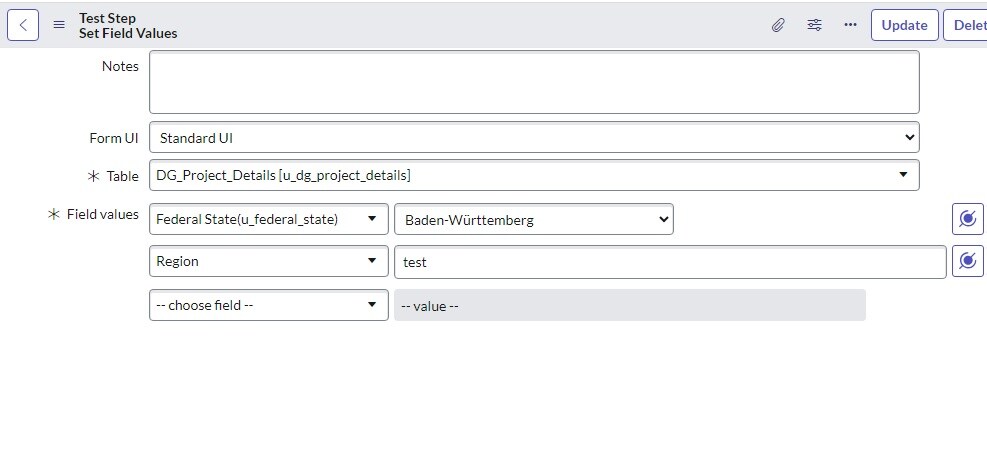987x460 pixels.
Task: Expand the Baden-Württemberg value dropdown
Action: pyautogui.click(x=534, y=219)
